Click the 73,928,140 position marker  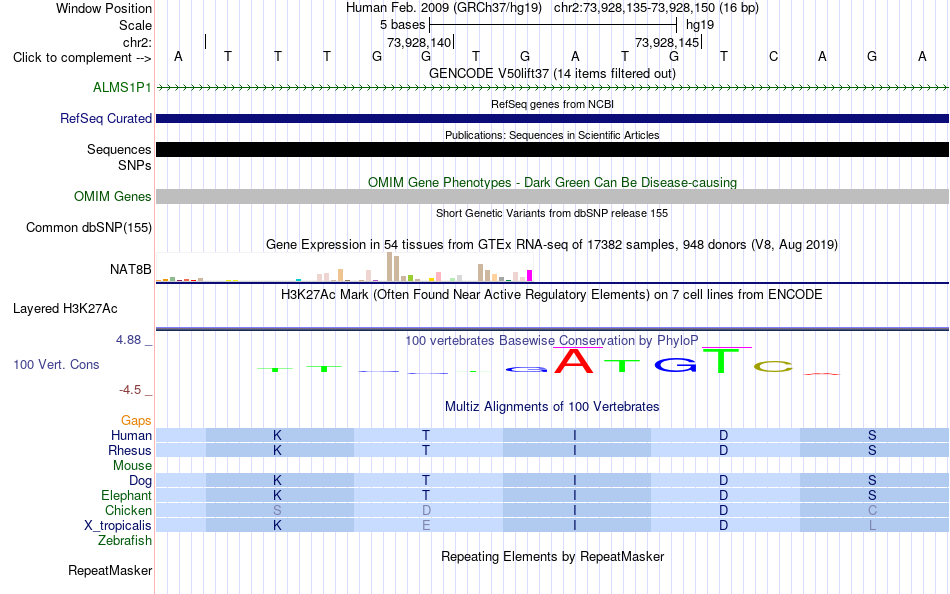click(x=419, y=42)
